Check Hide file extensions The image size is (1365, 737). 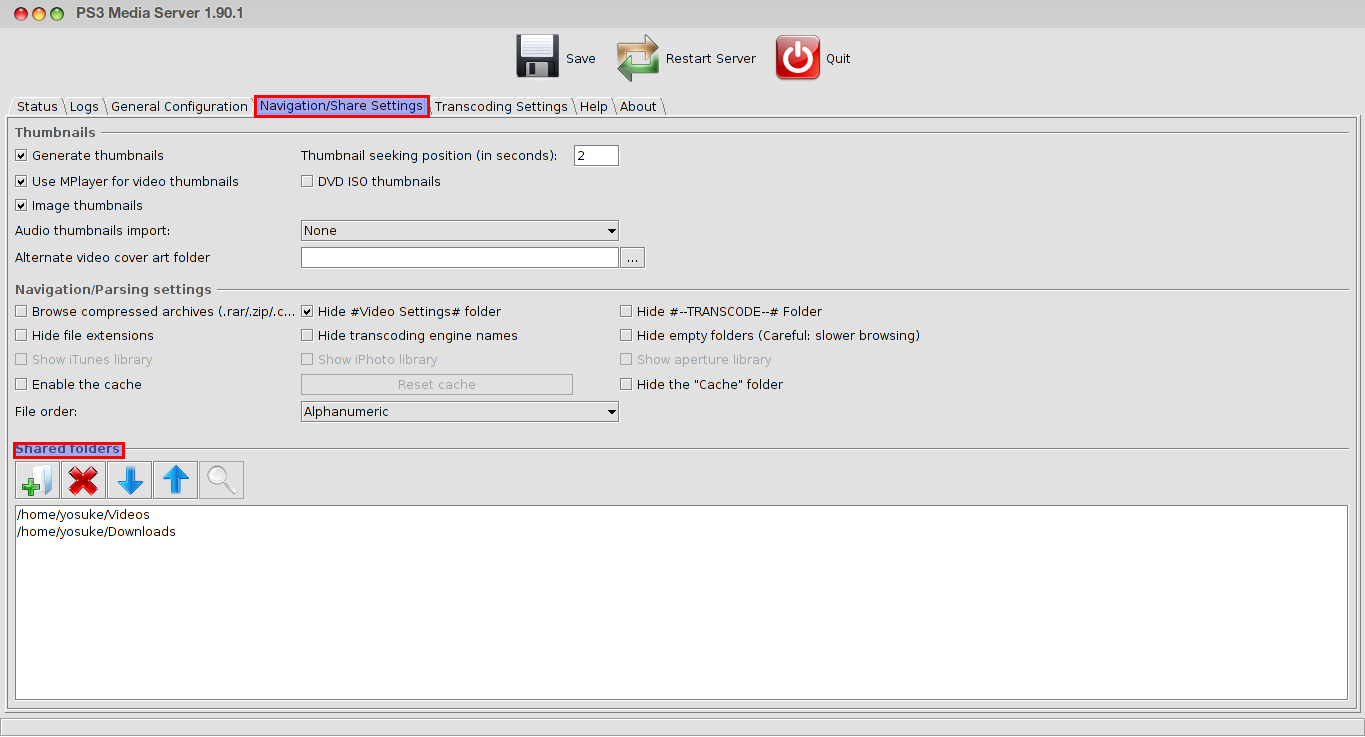click(x=21, y=336)
